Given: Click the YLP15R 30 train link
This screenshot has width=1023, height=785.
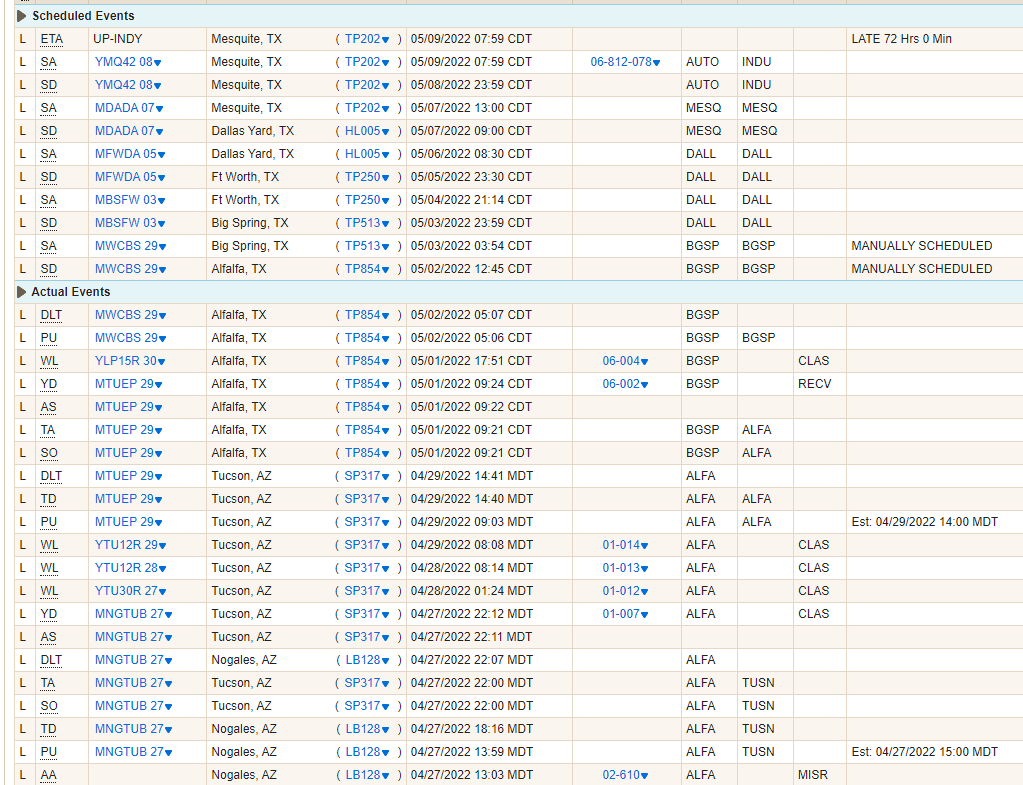Looking at the screenshot, I should point(125,361).
